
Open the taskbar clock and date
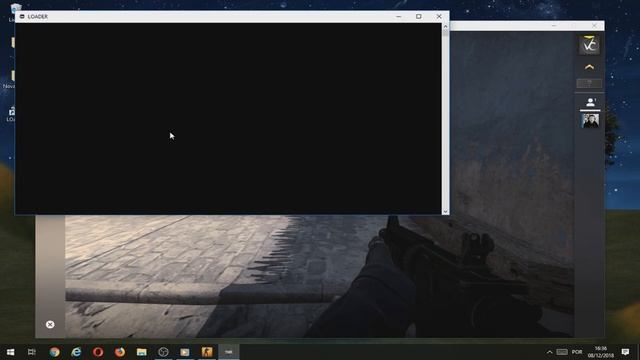tap(601, 352)
